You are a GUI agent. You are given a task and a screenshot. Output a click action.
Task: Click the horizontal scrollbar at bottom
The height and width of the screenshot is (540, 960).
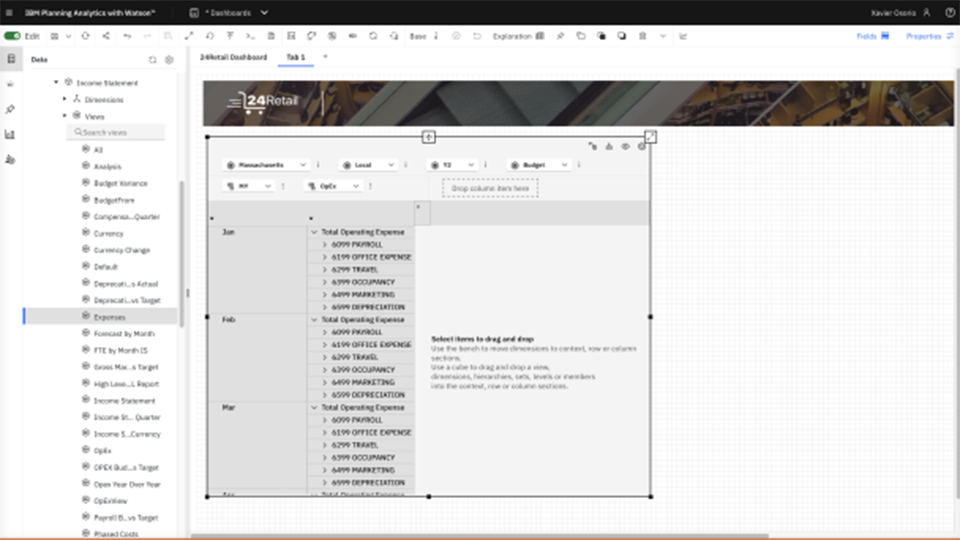(x=479, y=536)
